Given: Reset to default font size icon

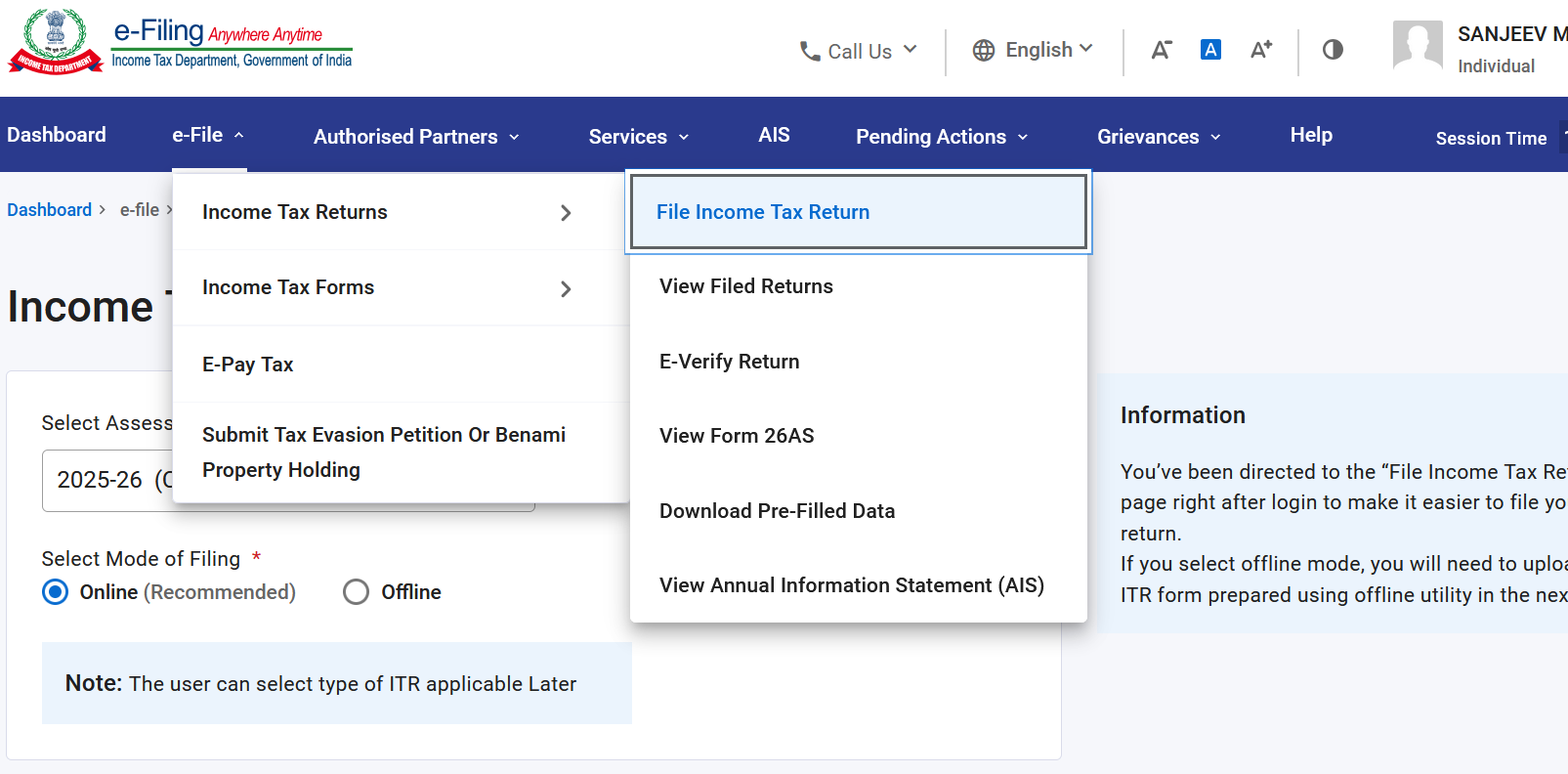Looking at the screenshot, I should [1210, 50].
